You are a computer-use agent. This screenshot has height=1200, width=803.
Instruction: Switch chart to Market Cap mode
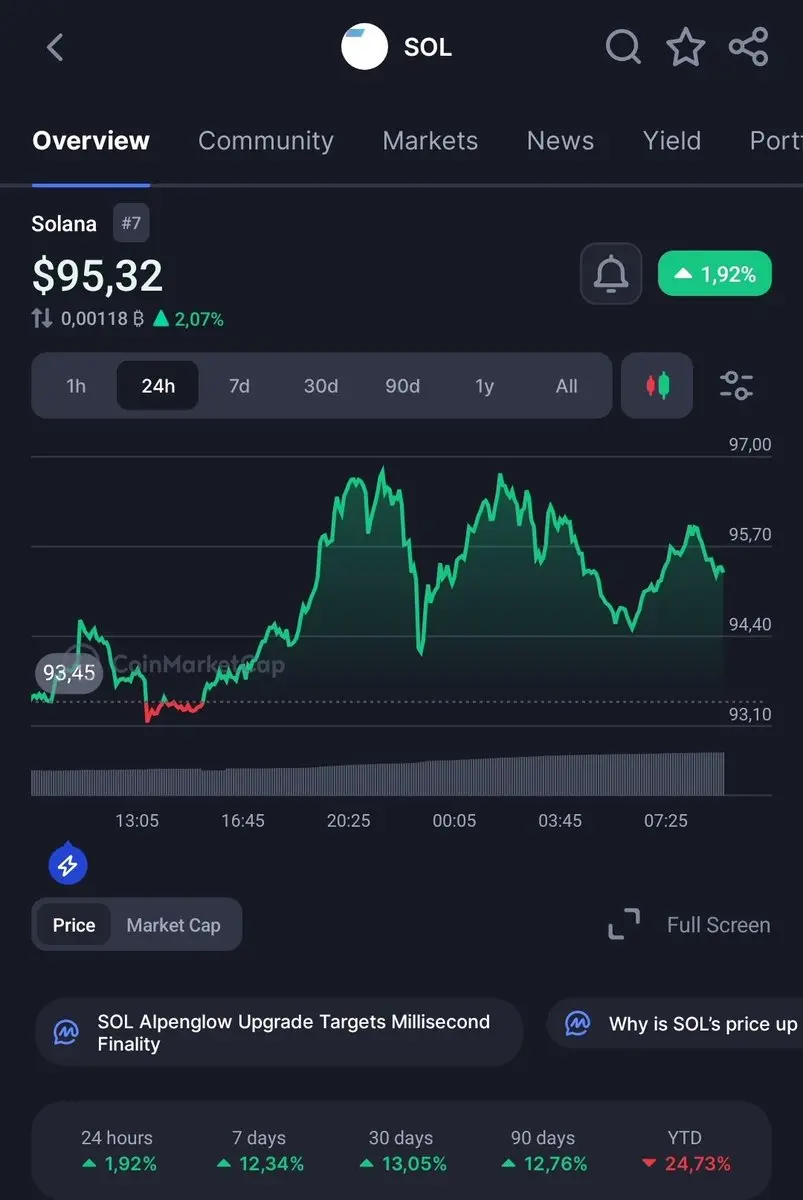pyautogui.click(x=173, y=925)
